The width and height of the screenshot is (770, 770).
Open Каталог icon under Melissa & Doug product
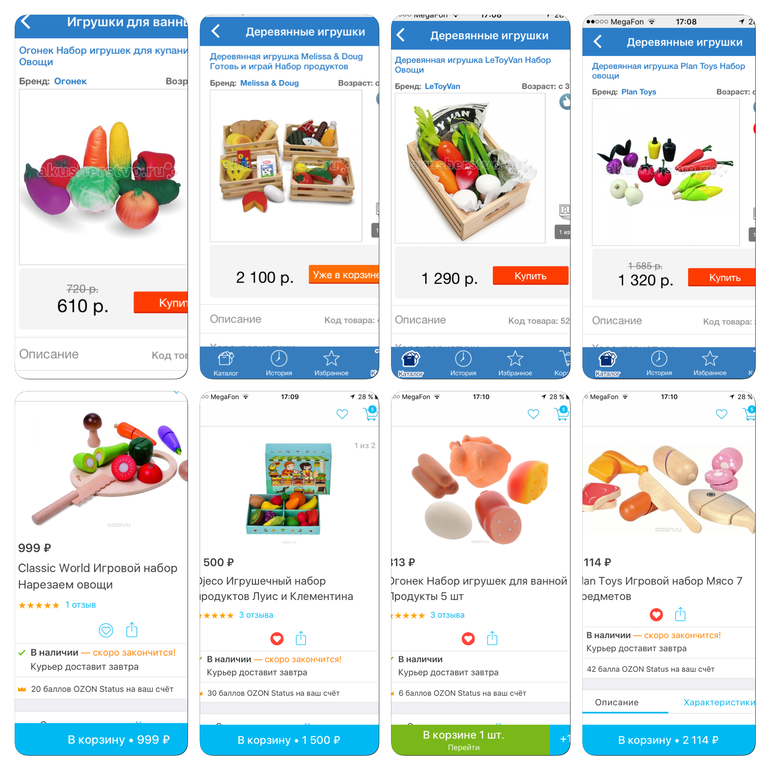point(226,363)
